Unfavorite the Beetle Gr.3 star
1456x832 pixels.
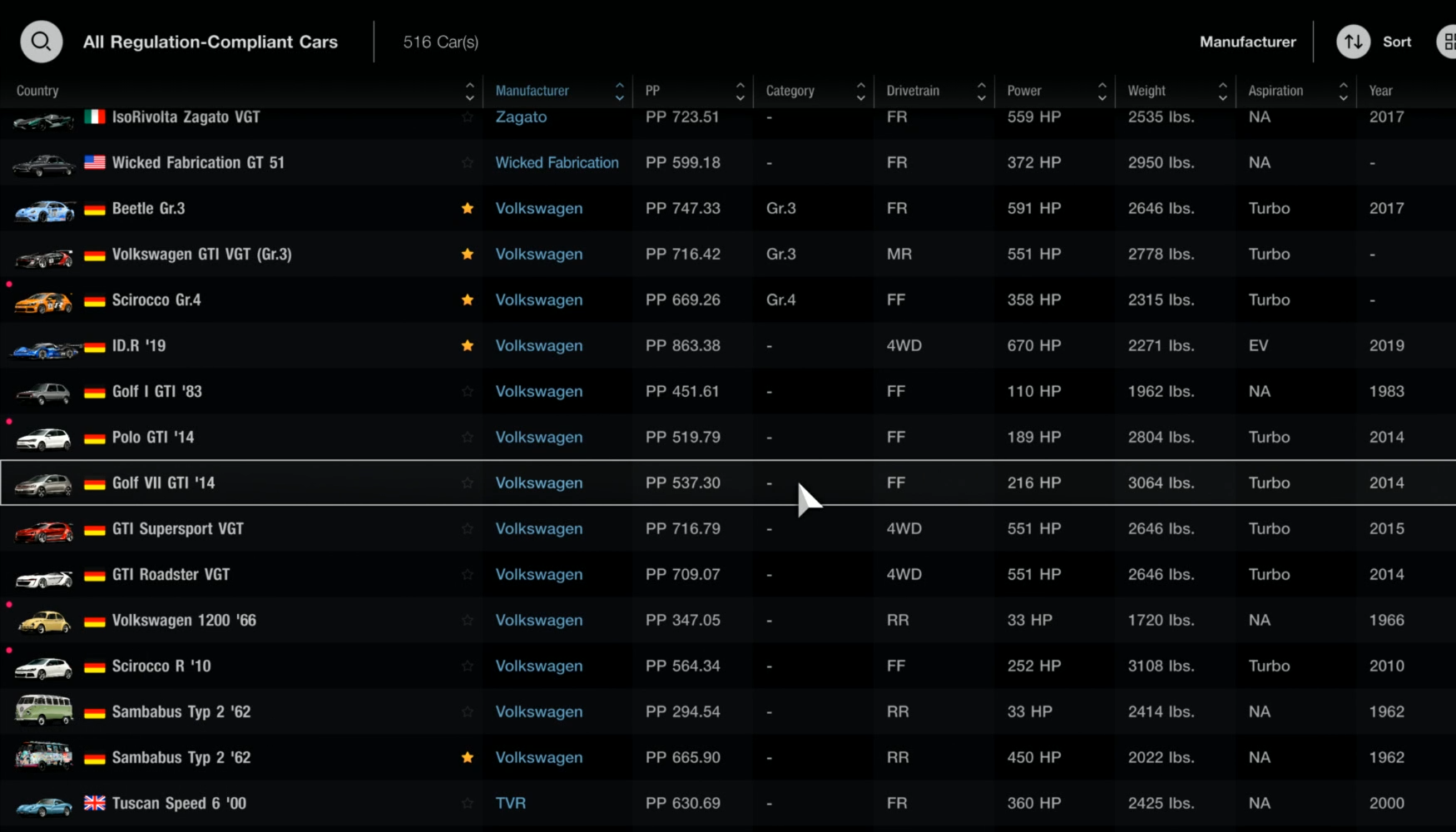(468, 208)
